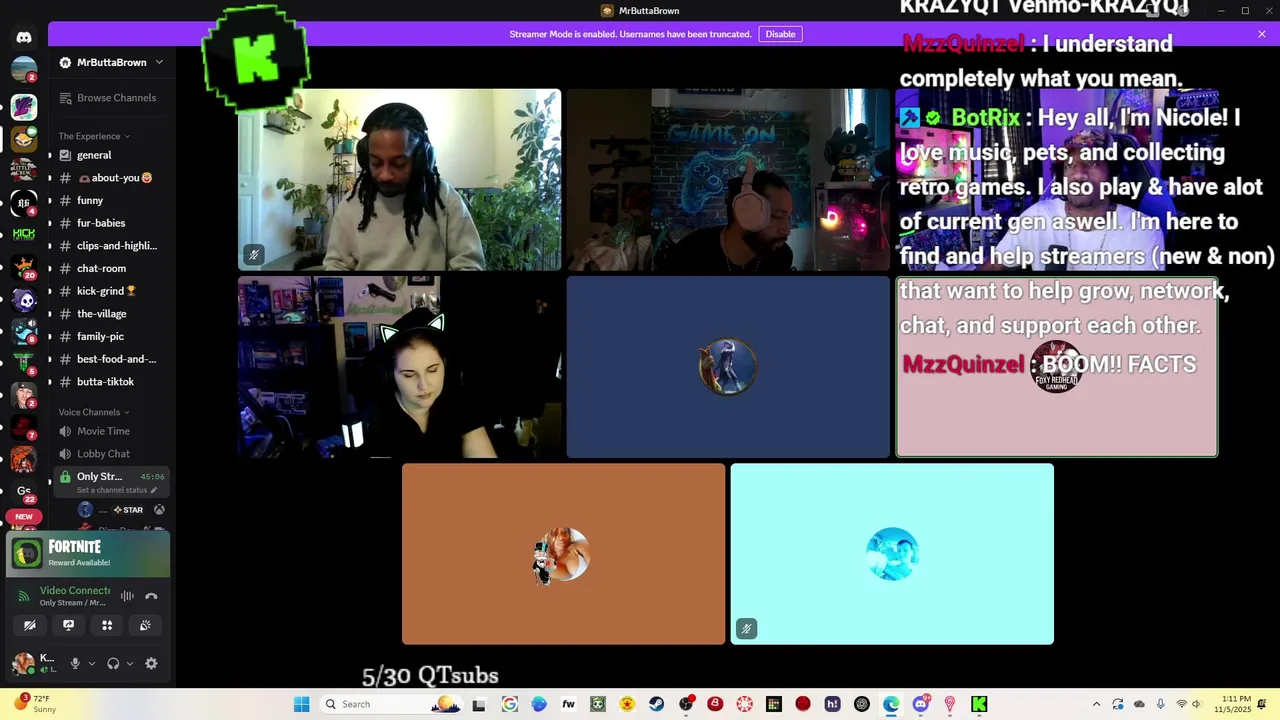This screenshot has height=720, width=1280.
Task: Open the Gs server with 22 notifications
Action: [24, 492]
